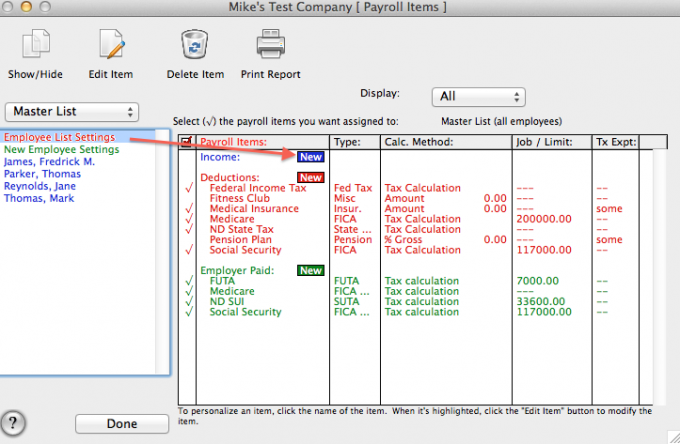Click the Delete Item trash icon
The image size is (680, 444).
click(x=194, y=43)
